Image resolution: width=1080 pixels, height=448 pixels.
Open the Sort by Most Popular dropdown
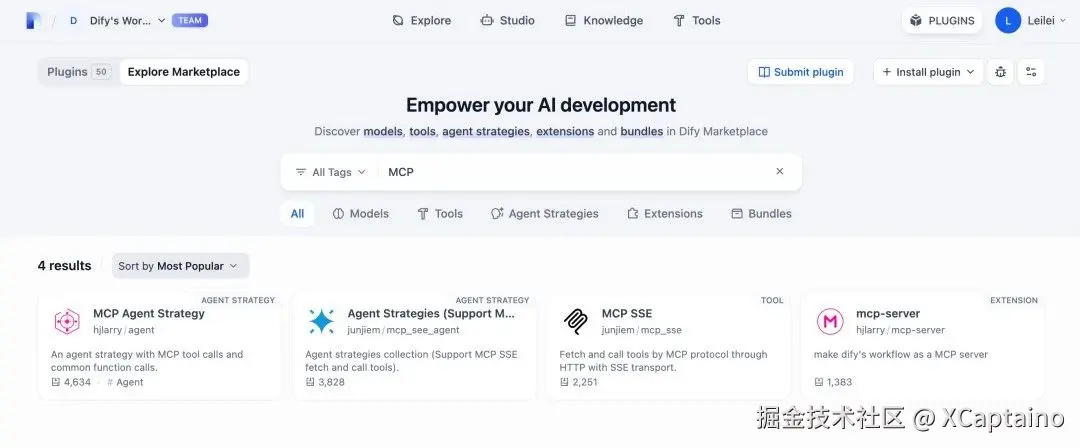[180, 266]
